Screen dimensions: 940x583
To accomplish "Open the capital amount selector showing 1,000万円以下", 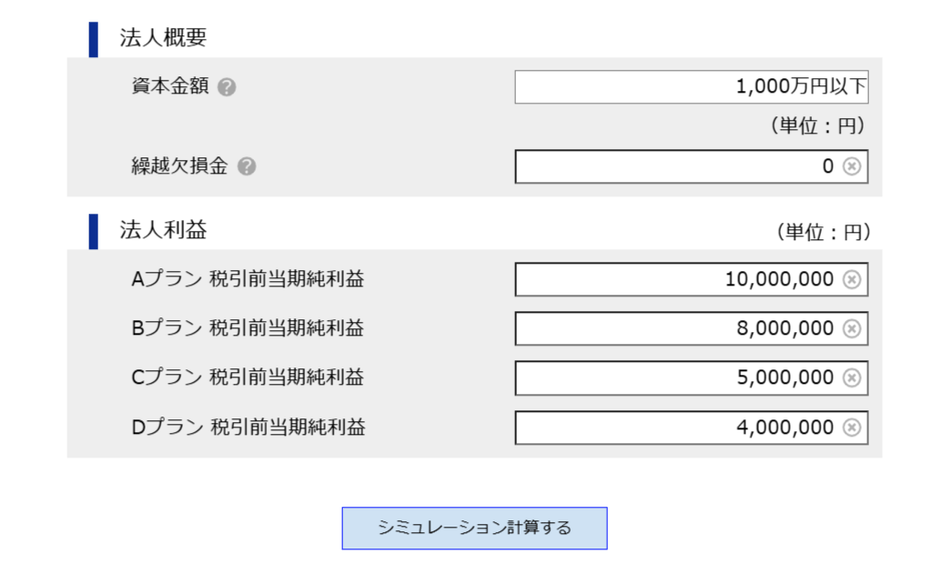I will (x=692, y=87).
